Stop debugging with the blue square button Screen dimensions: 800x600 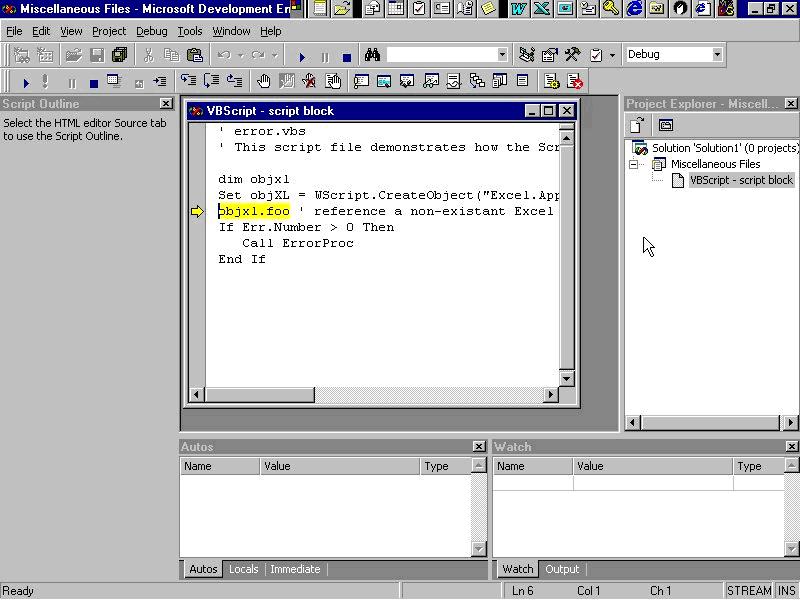pos(347,55)
